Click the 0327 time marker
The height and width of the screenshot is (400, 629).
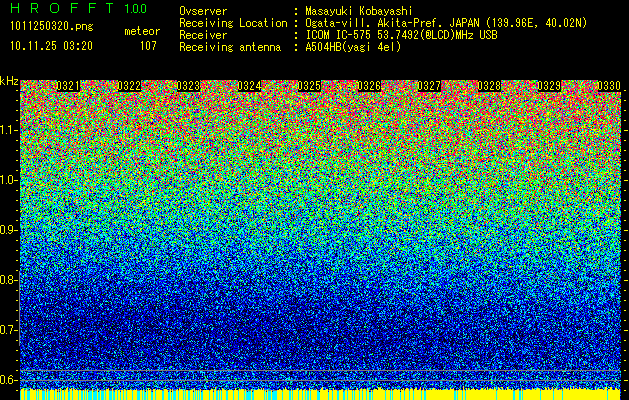click(x=429, y=86)
